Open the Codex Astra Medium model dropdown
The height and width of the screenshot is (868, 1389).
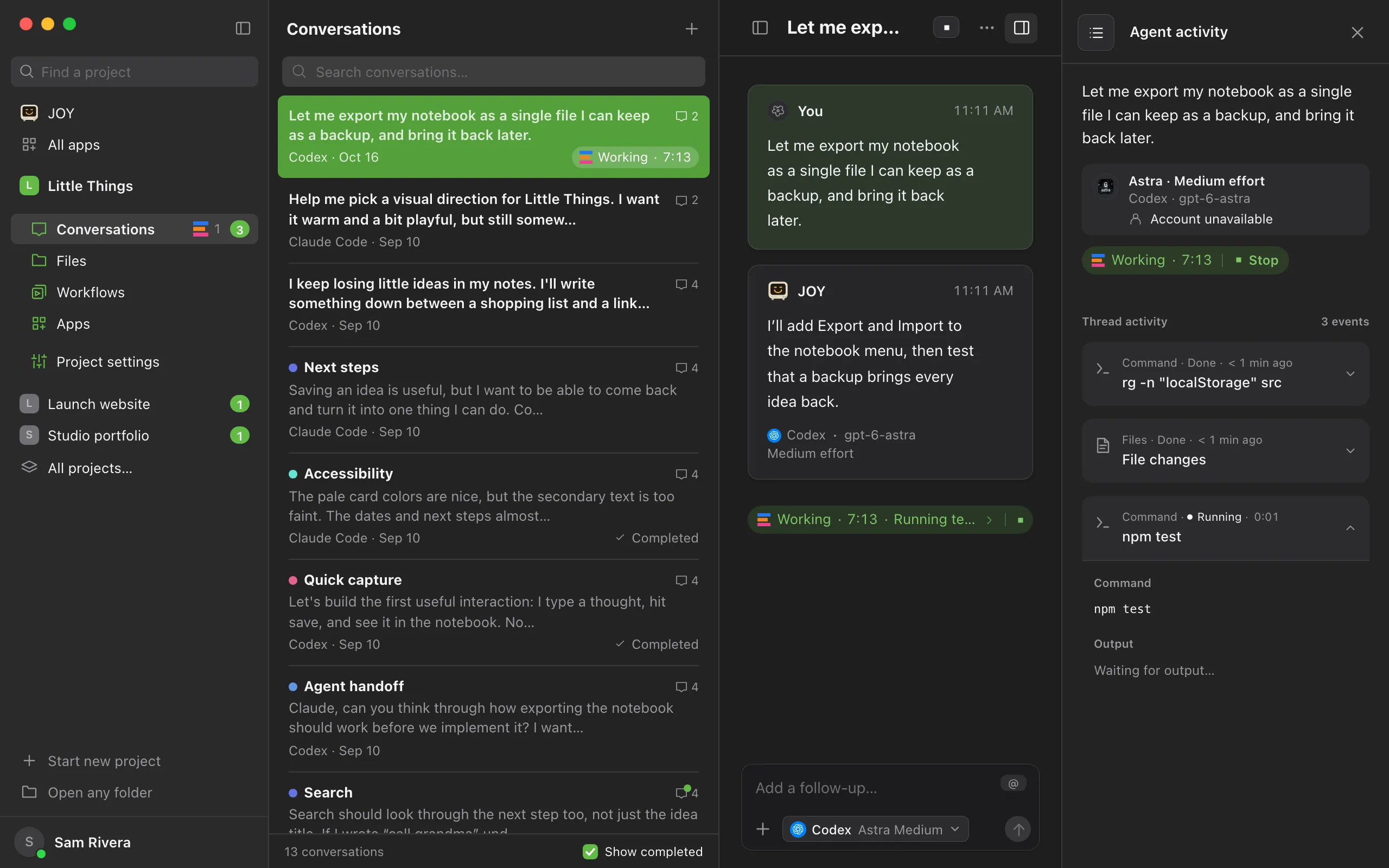click(875, 829)
